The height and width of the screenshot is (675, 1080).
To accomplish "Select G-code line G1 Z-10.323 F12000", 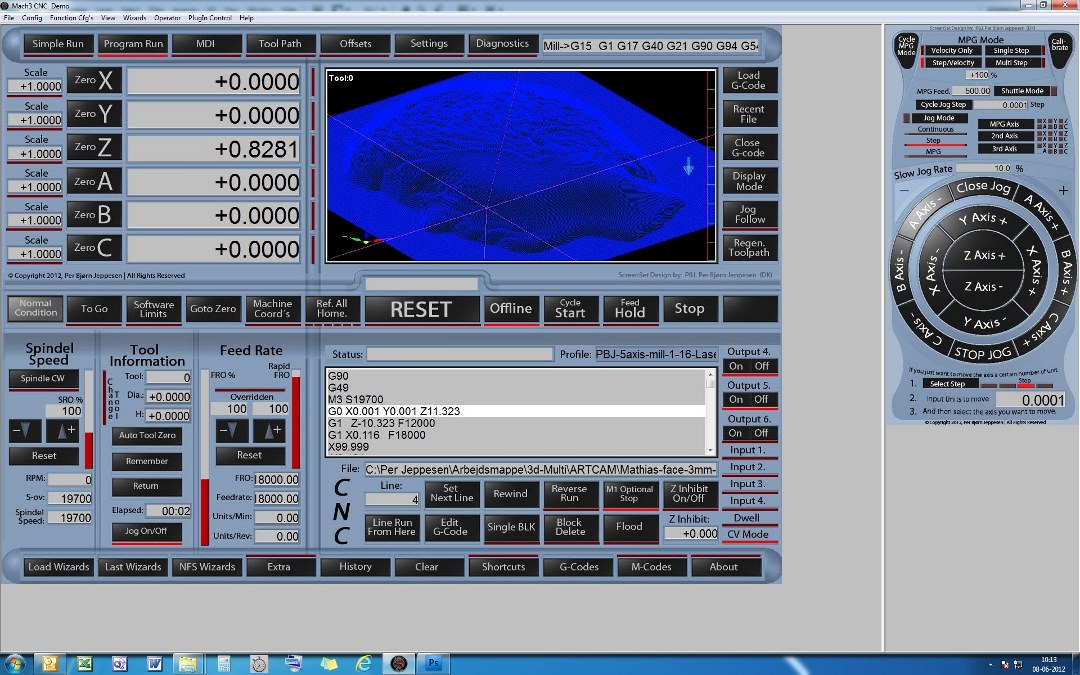I will coord(515,423).
